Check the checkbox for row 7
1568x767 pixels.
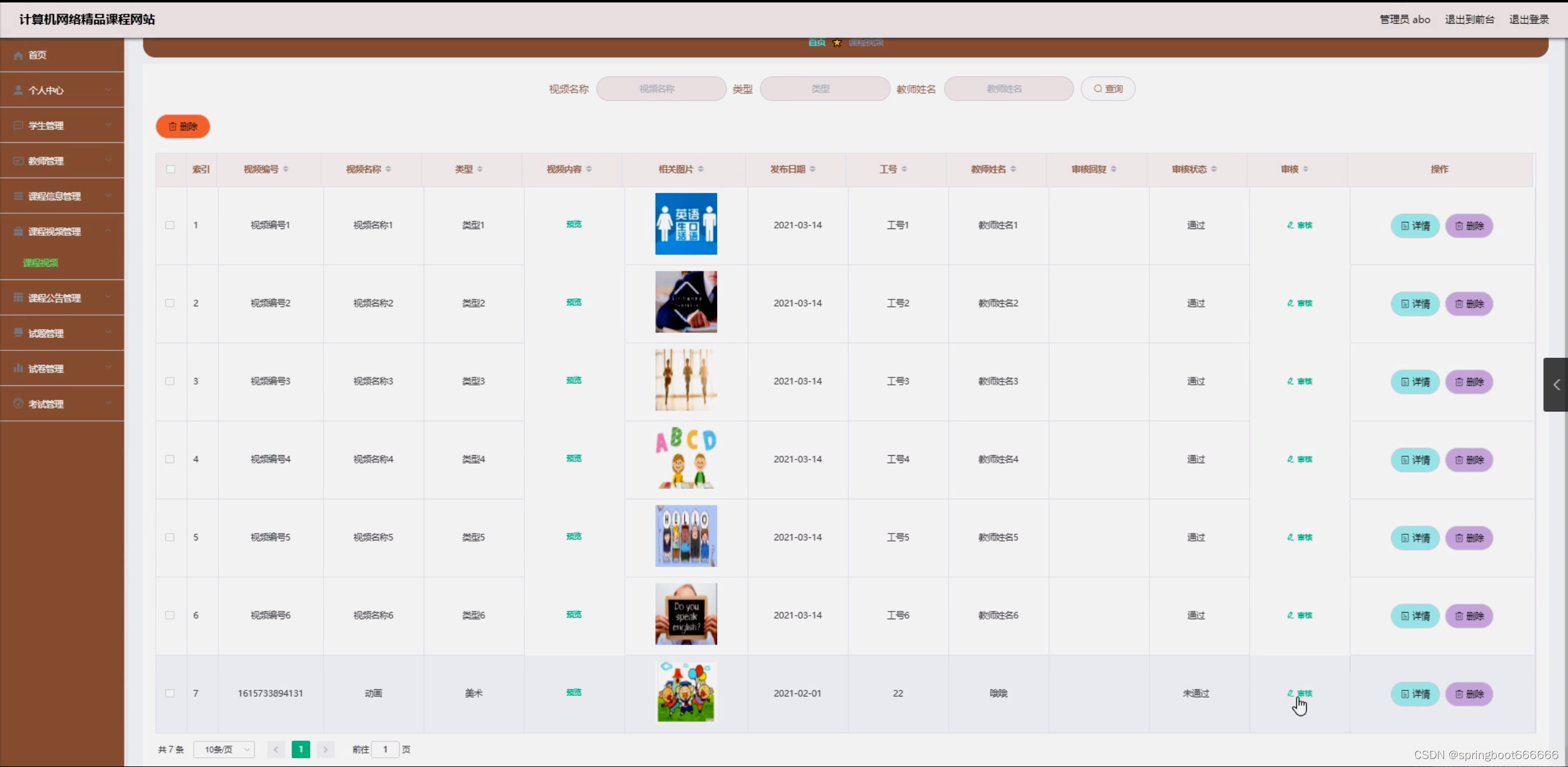(x=170, y=693)
